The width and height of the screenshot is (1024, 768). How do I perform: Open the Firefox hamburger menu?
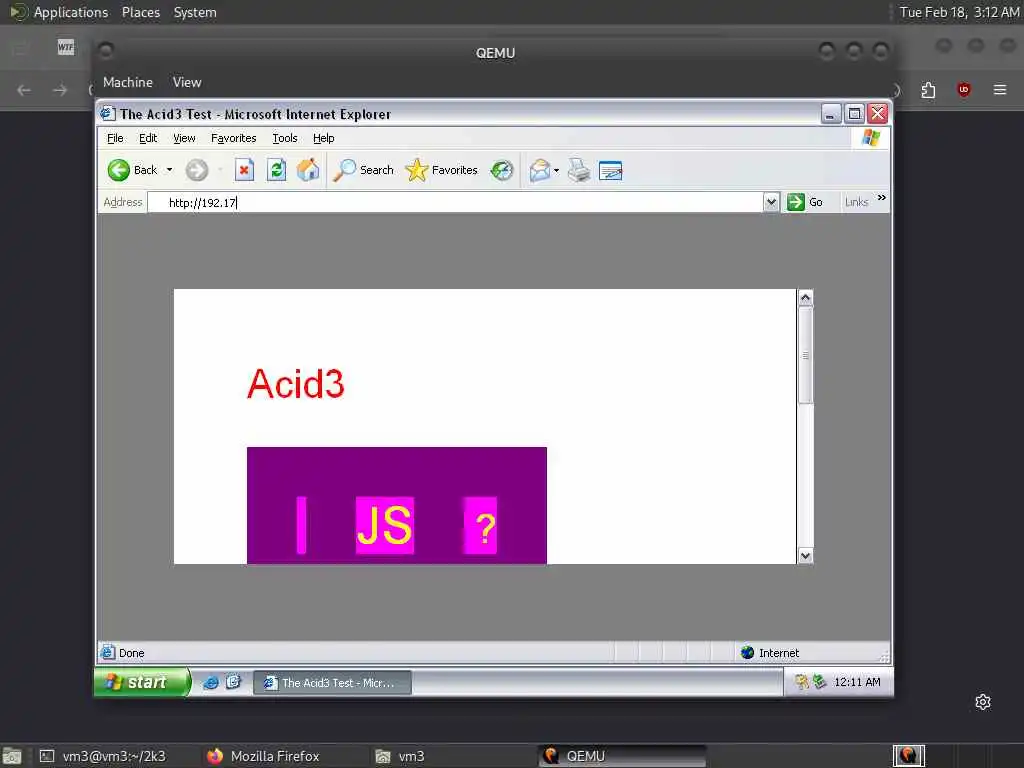pyautogui.click(x=1000, y=89)
